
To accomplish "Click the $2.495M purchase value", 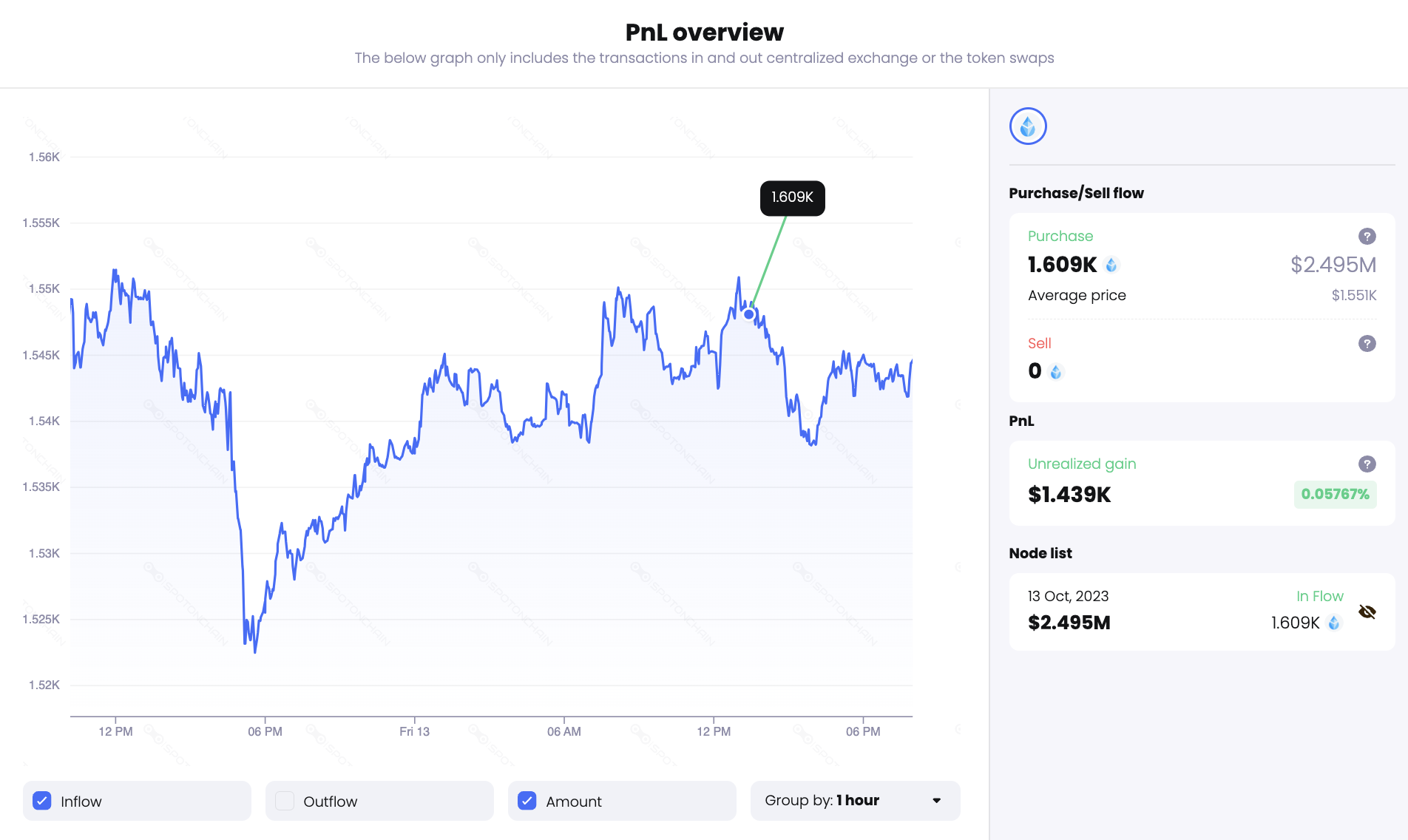I will click(x=1333, y=265).
